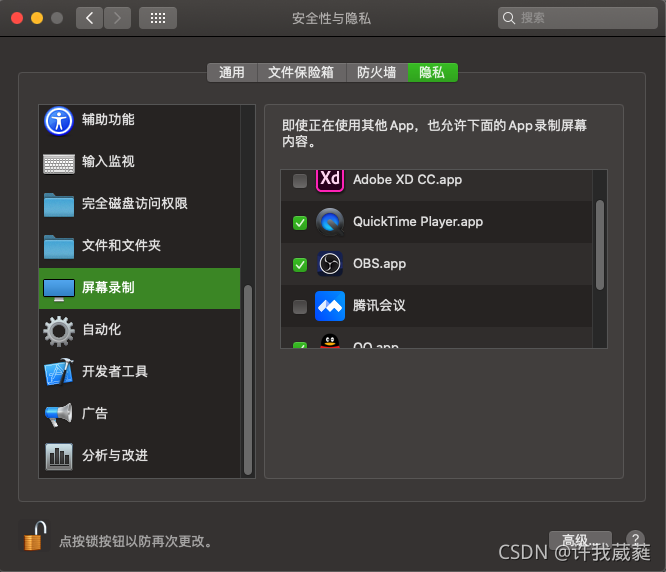Close the window with red button
Viewport: 666px width, 572px height.
pyautogui.click(x=17, y=18)
